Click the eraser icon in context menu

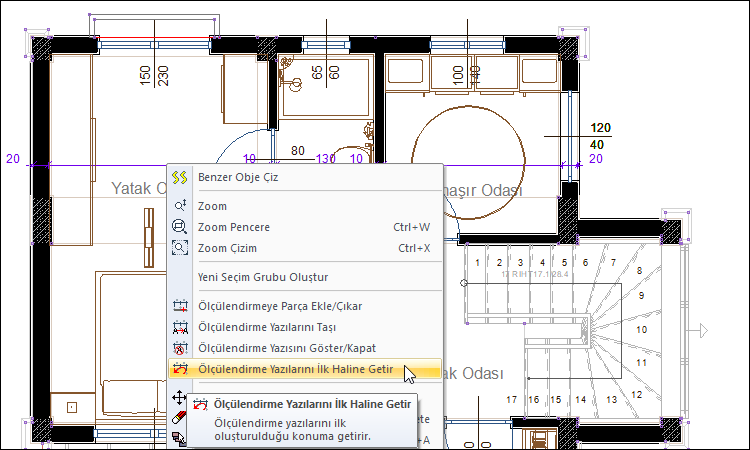tap(180, 416)
